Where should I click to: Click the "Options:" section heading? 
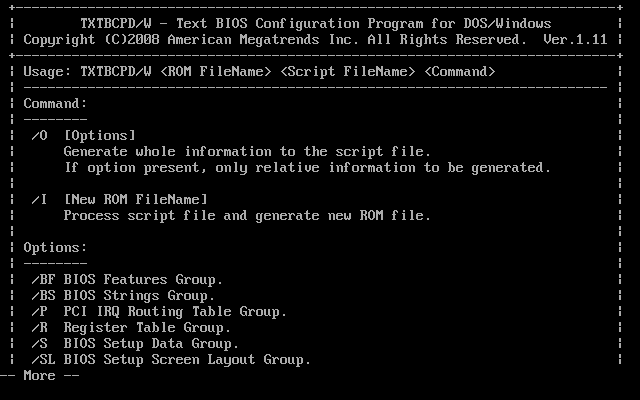(x=55, y=247)
